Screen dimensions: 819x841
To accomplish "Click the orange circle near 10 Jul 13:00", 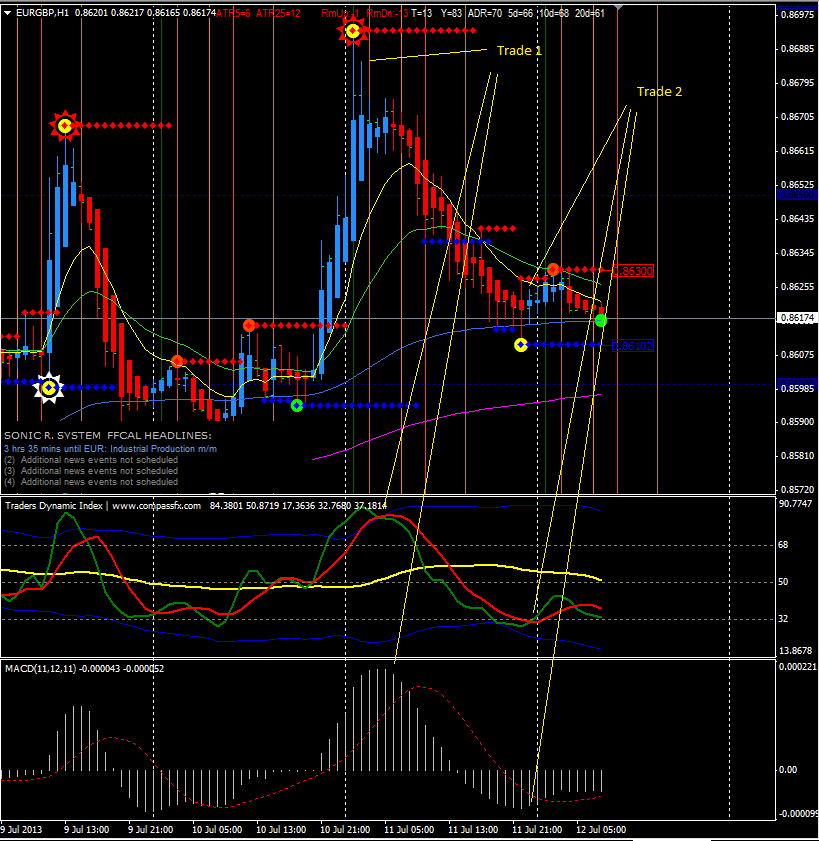I will [249, 325].
